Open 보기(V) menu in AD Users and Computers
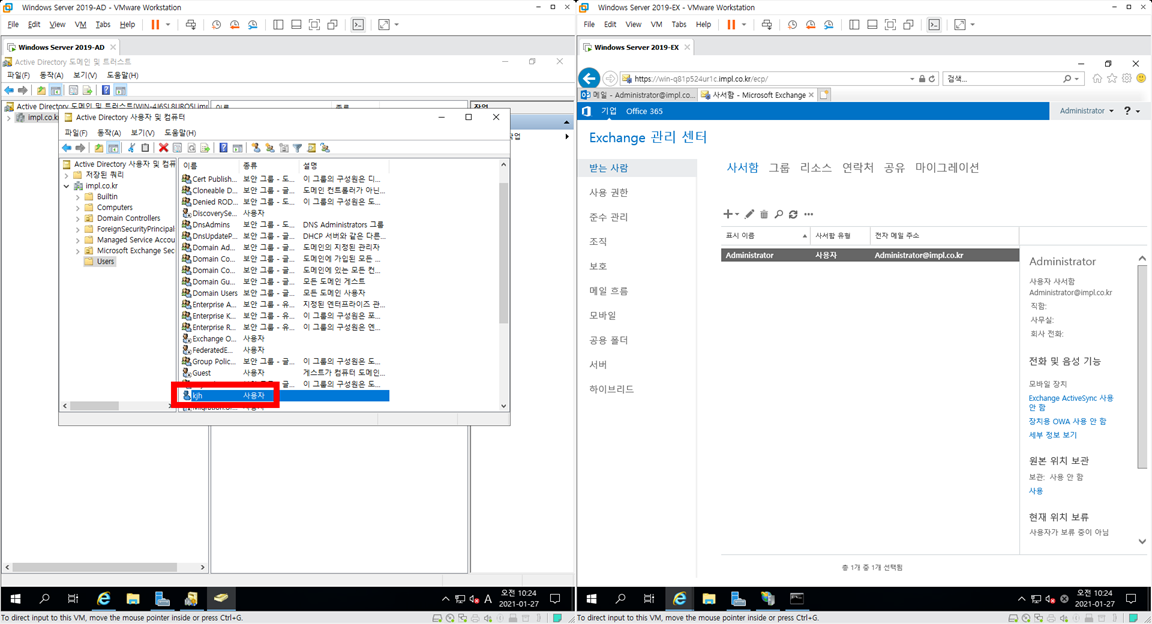The image size is (1152, 624). [143, 132]
